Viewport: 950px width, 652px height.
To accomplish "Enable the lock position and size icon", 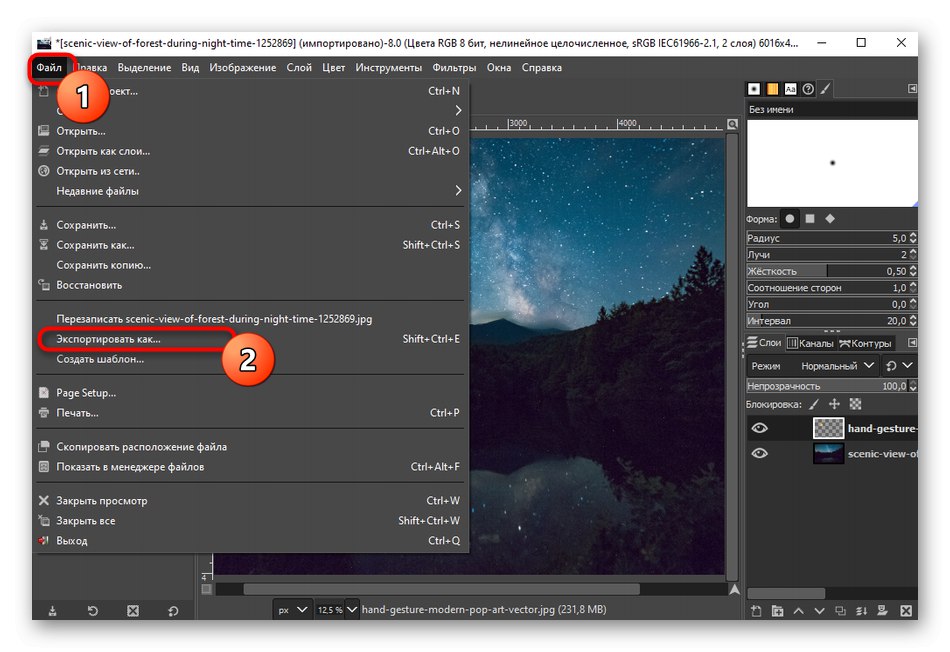I will (834, 404).
